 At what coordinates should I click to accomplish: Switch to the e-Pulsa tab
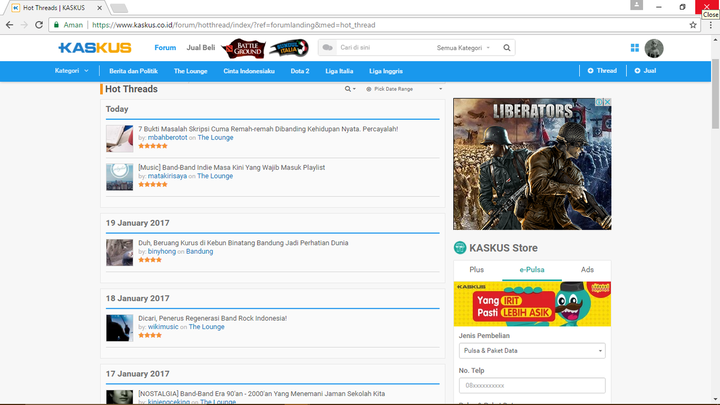coord(532,270)
